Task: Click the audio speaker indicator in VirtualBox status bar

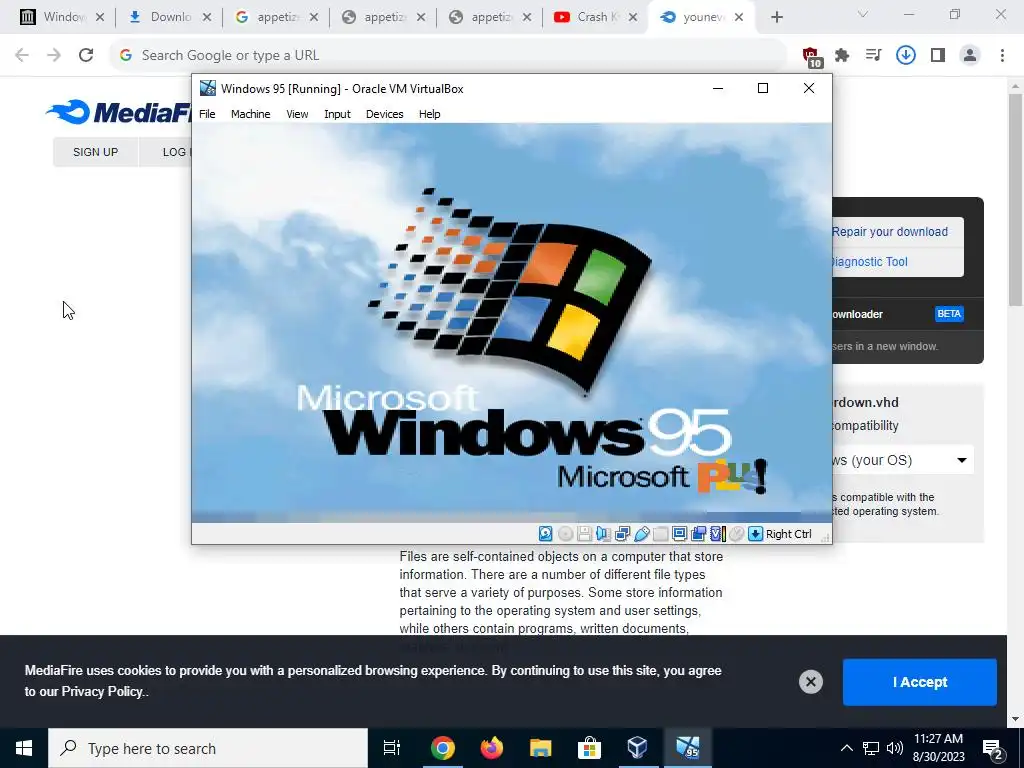Action: pyautogui.click(x=603, y=534)
